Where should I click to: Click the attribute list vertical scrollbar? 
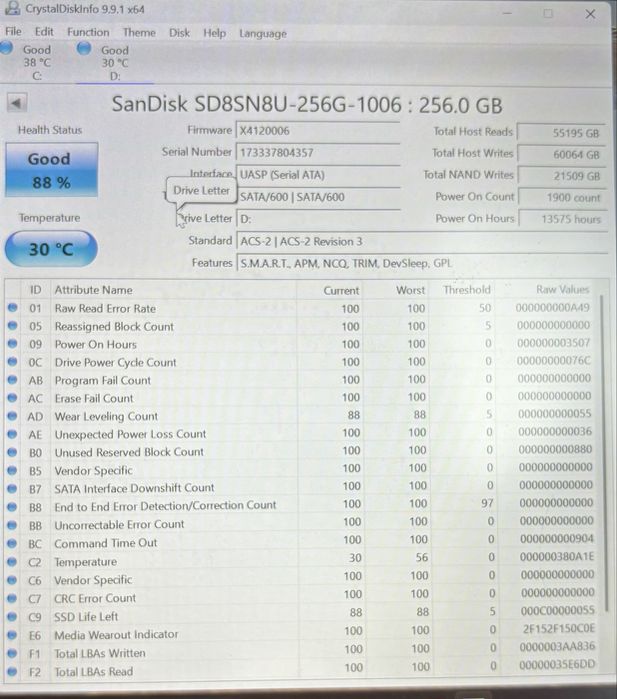(x=604, y=452)
